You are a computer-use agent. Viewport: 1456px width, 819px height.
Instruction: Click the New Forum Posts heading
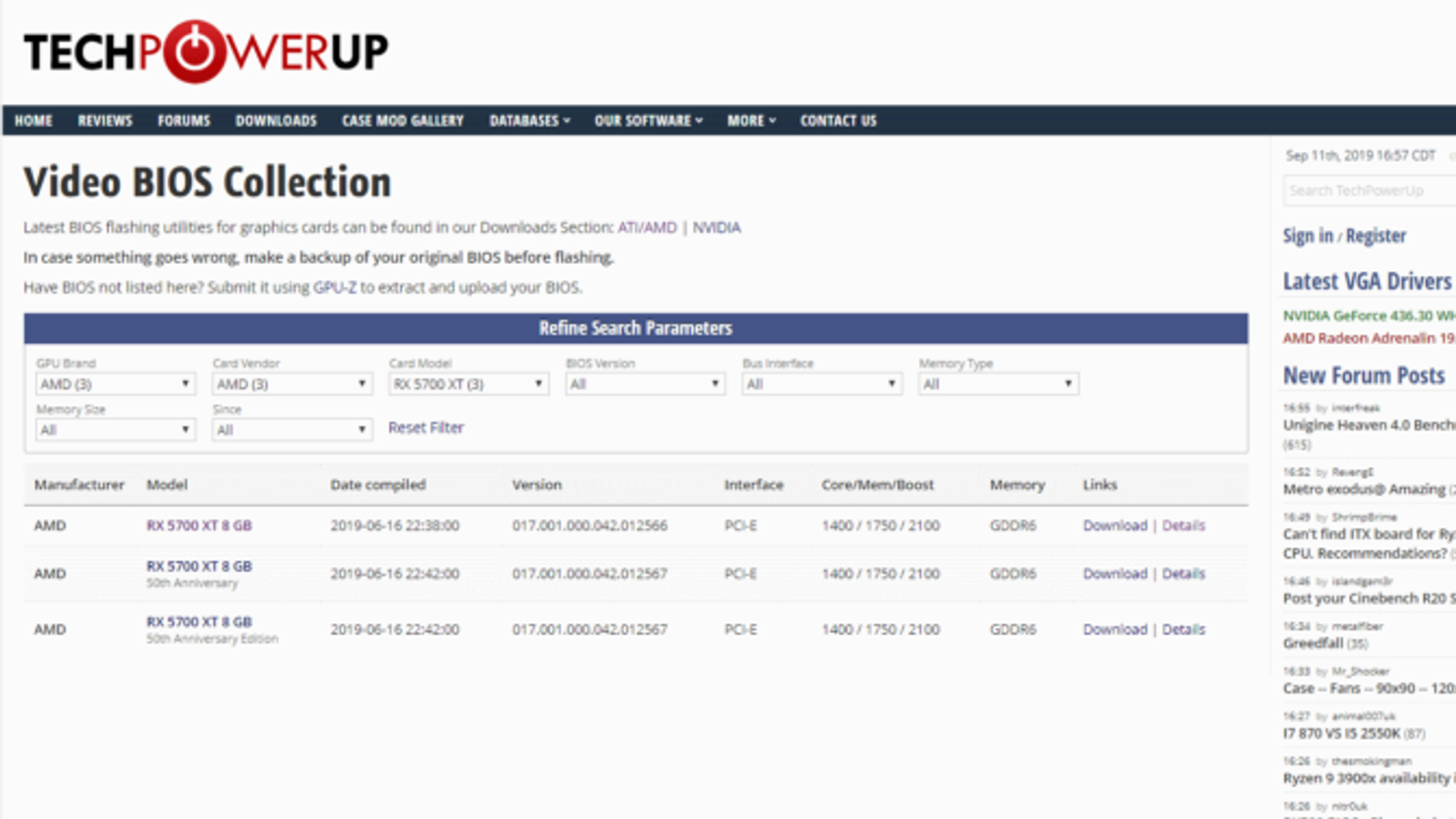[x=1364, y=376]
